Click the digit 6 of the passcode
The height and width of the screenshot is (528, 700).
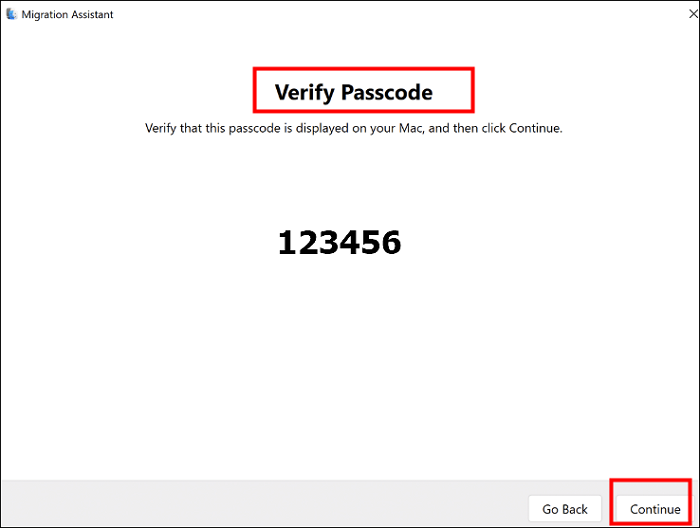pos(391,242)
